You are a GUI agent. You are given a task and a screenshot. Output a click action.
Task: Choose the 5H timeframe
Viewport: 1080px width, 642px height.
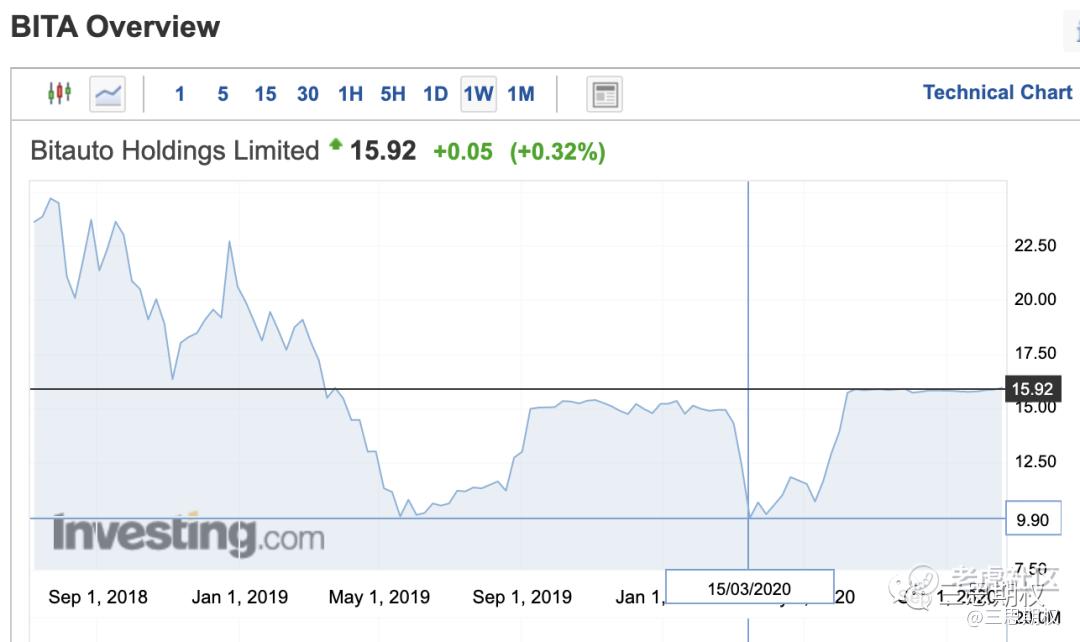tap(393, 94)
